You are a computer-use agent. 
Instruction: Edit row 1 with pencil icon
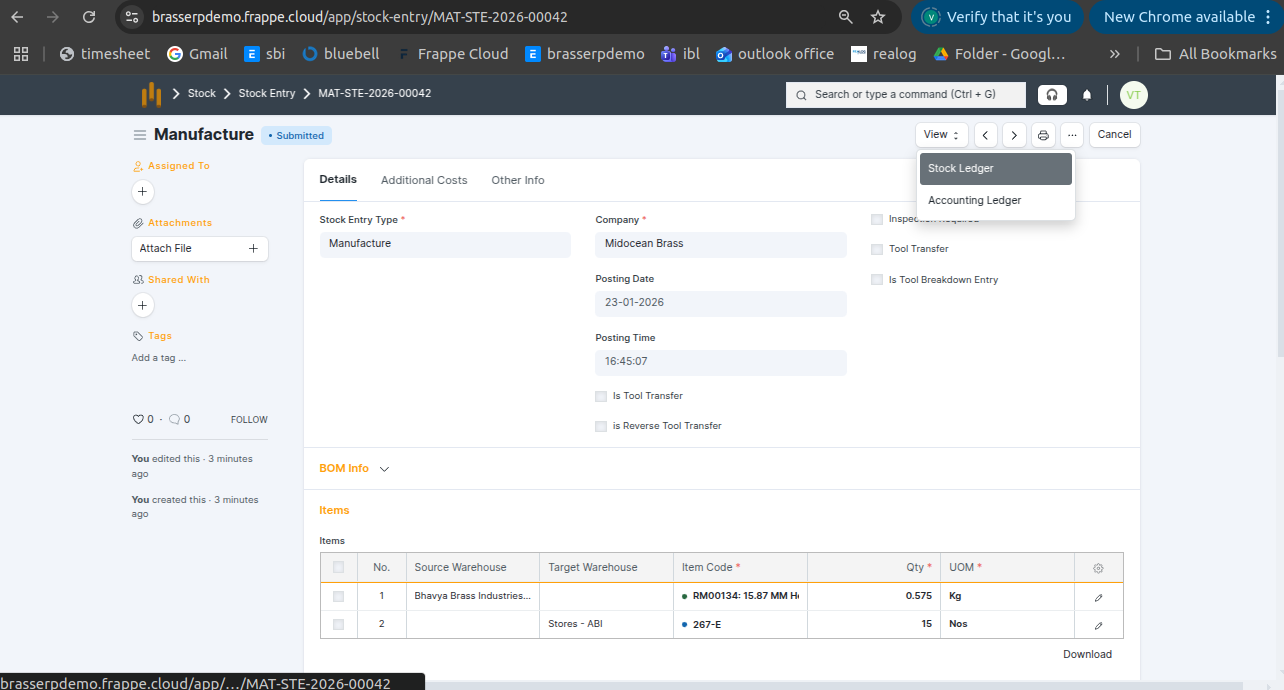pyautogui.click(x=1098, y=597)
